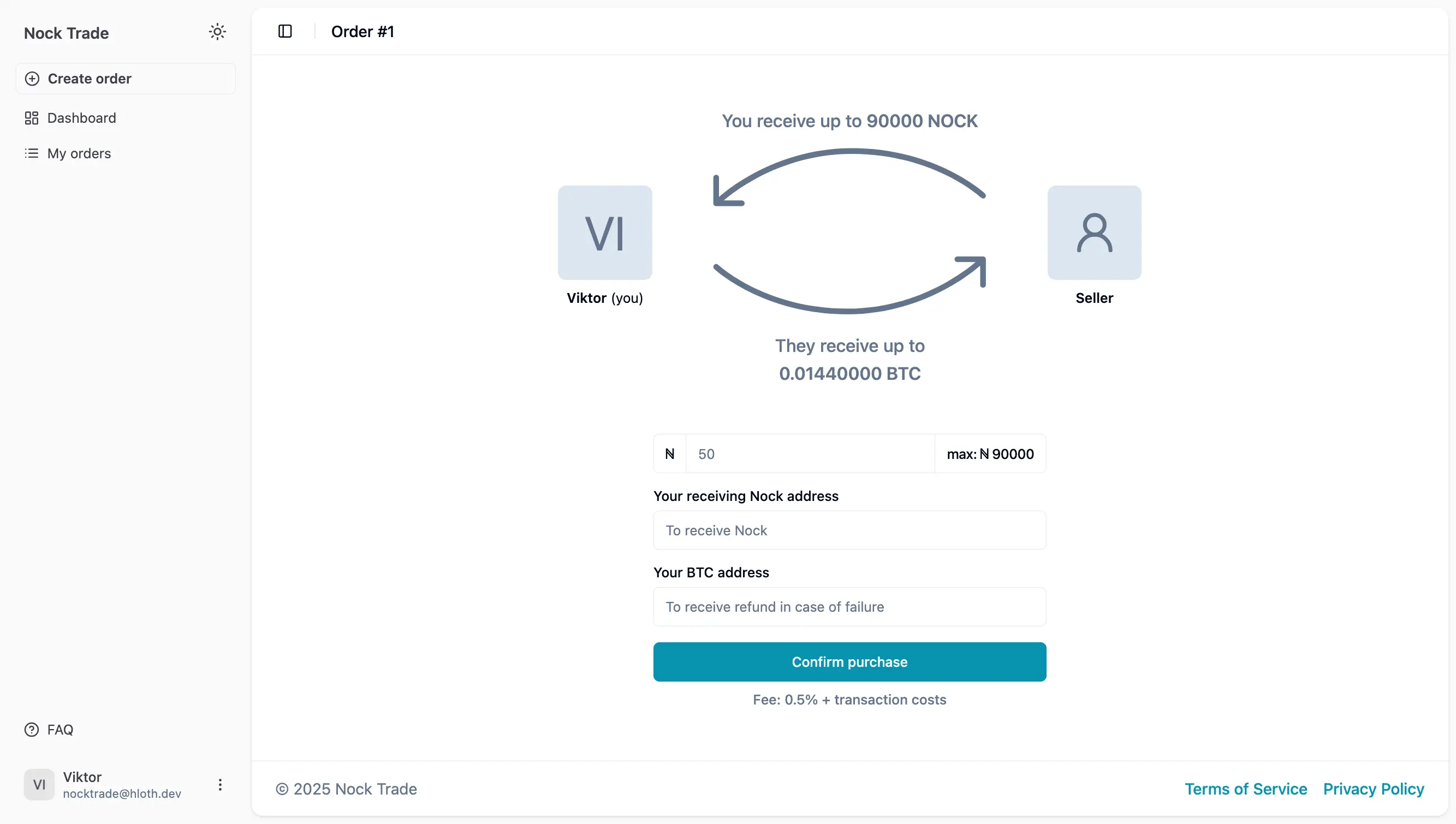Screen dimensions: 1456x824
Task: Click the large VI buyer tile
Action: (604, 232)
